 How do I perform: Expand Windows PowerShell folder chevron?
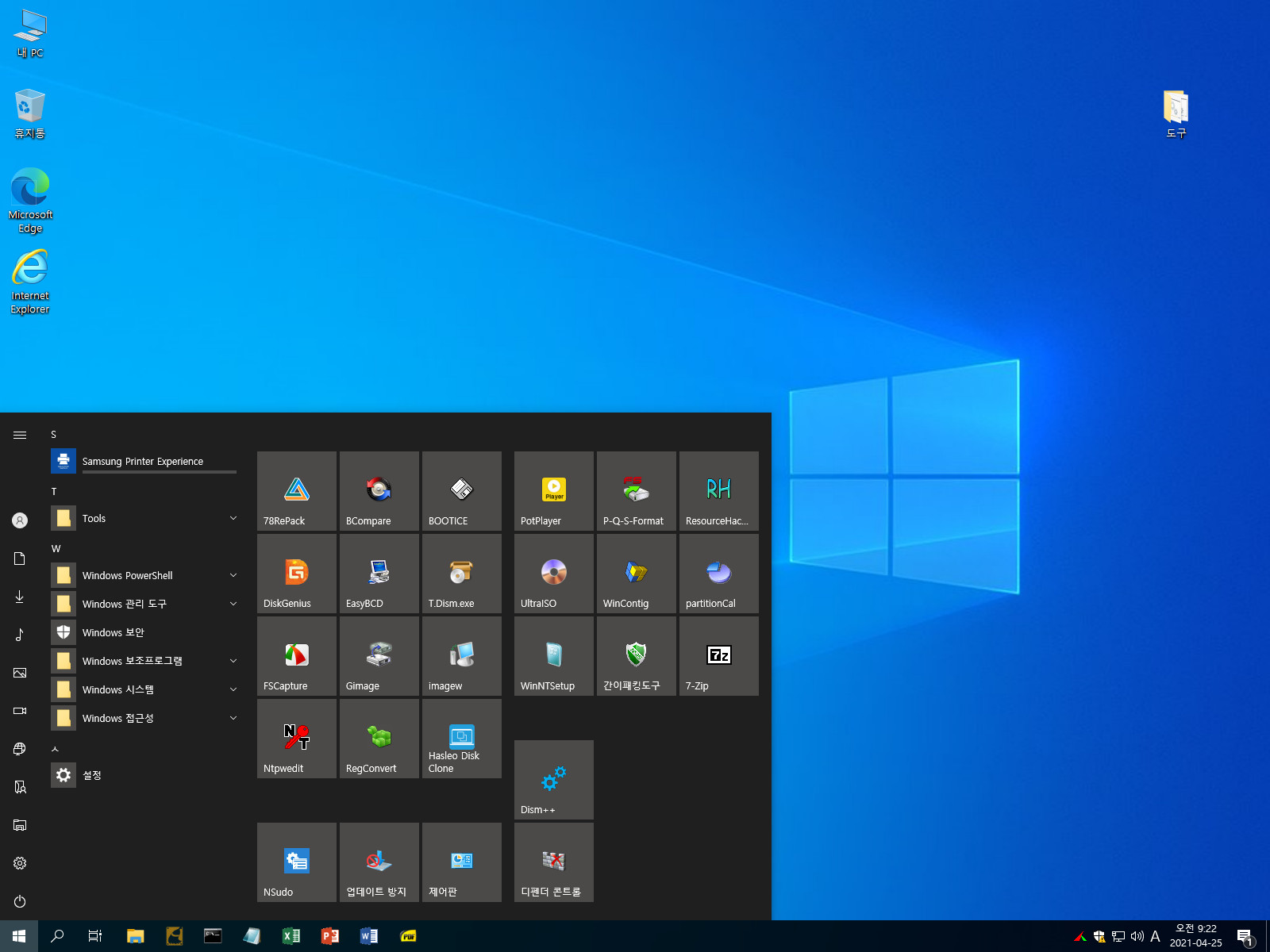tap(233, 575)
